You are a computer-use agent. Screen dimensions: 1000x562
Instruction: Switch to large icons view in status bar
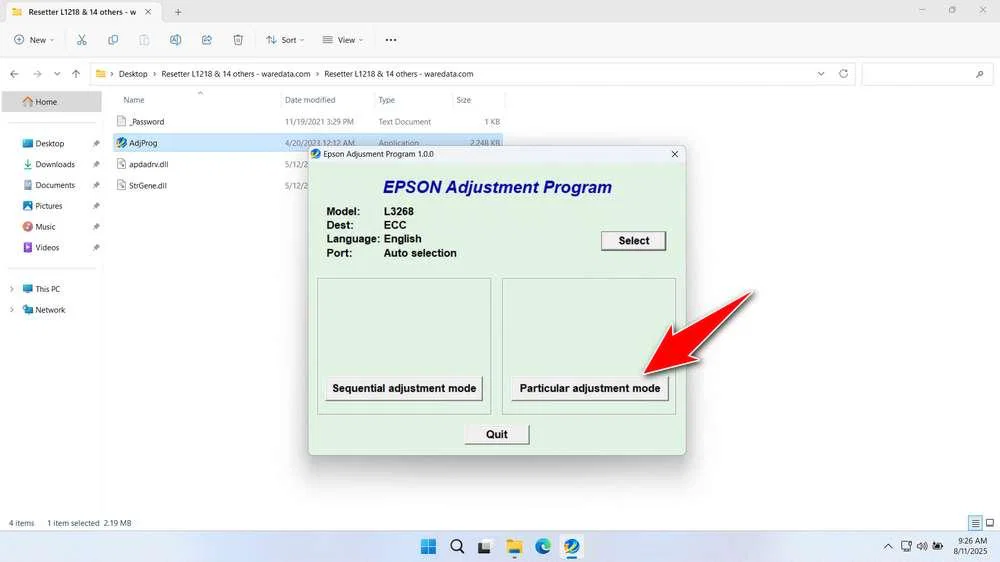[990, 523]
